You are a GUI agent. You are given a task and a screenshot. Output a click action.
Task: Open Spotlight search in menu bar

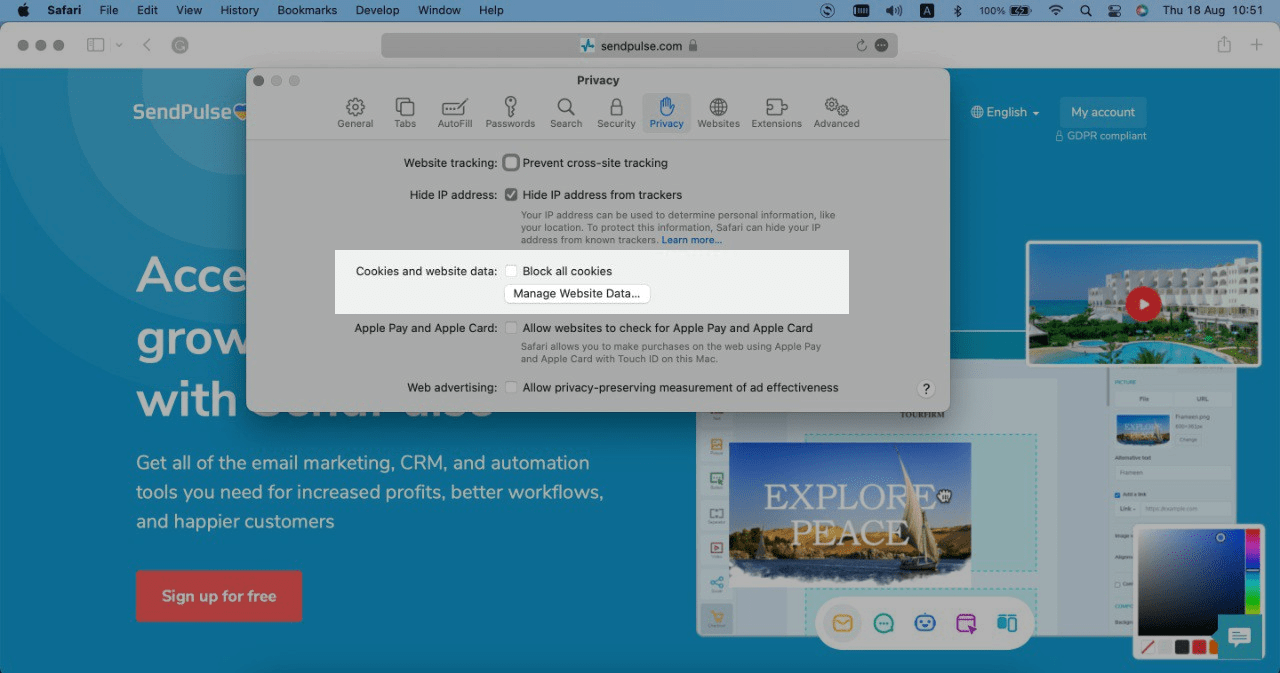coord(1086,10)
